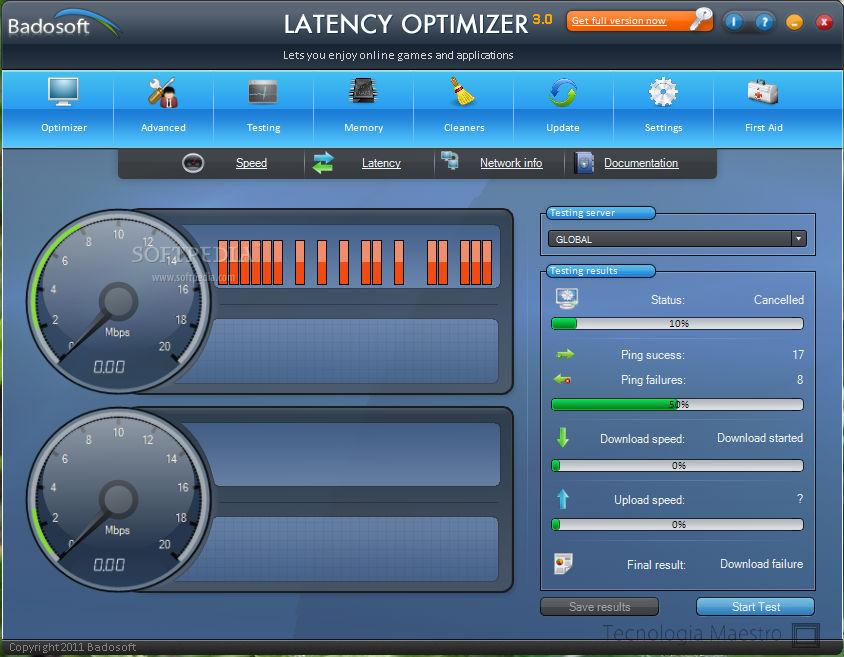This screenshot has width=844, height=657.
Task: Click the Upload speed up arrow icon
Action: pyautogui.click(x=563, y=499)
